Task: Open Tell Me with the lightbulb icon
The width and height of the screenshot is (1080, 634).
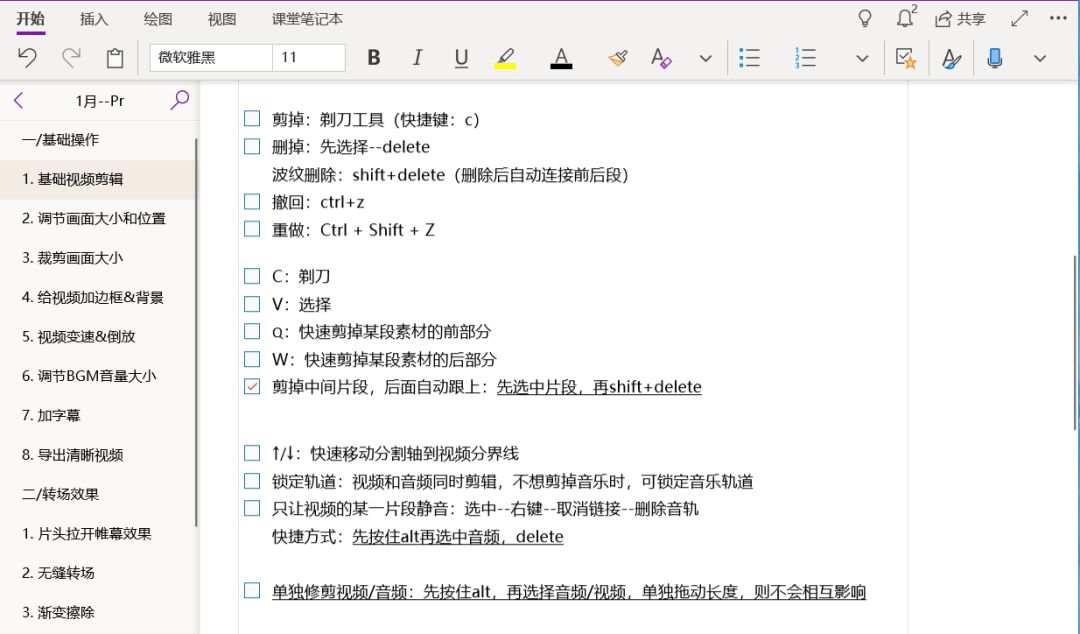Action: point(864,17)
